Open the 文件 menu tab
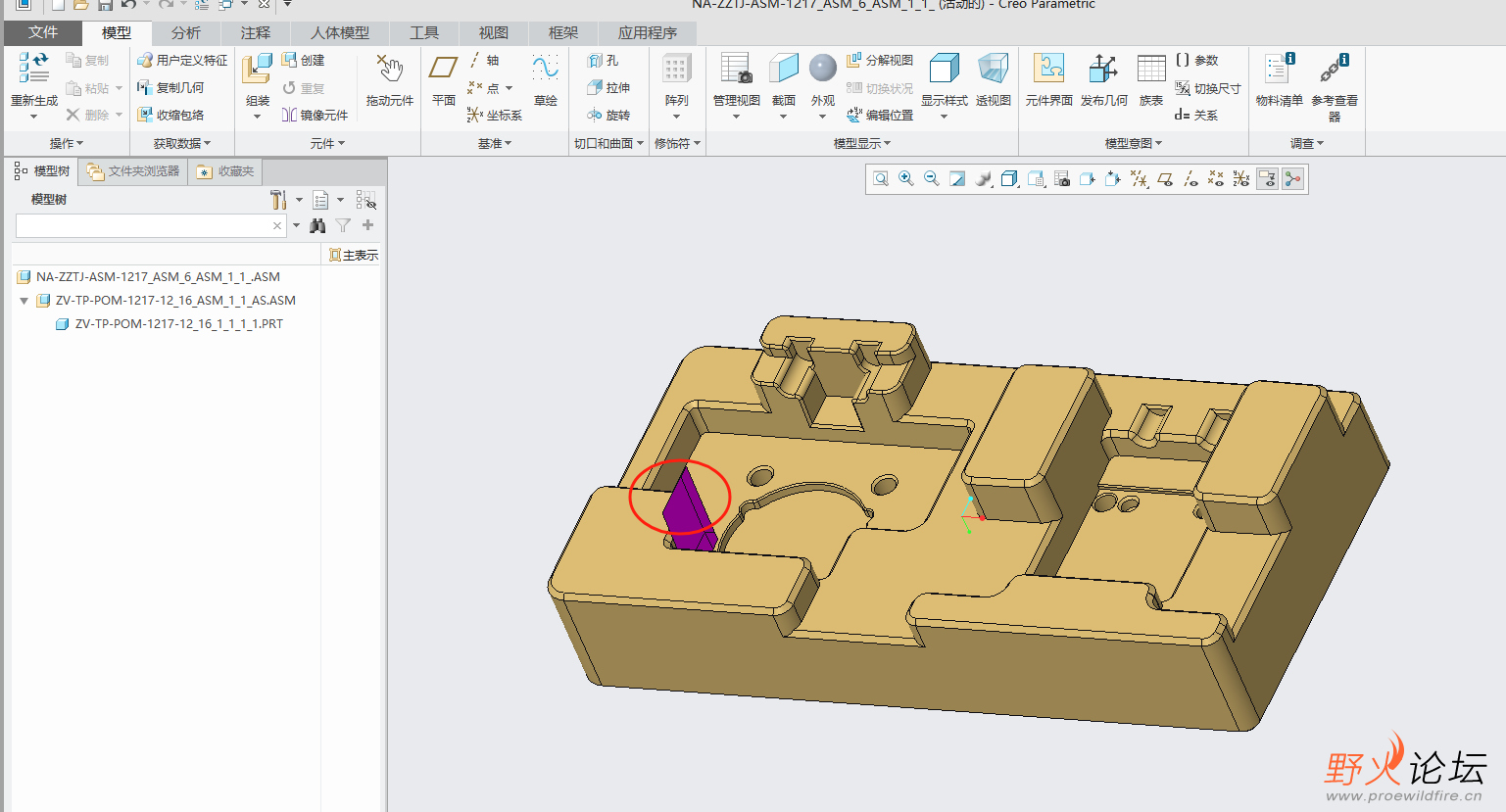The height and width of the screenshot is (812, 1506). point(43,33)
